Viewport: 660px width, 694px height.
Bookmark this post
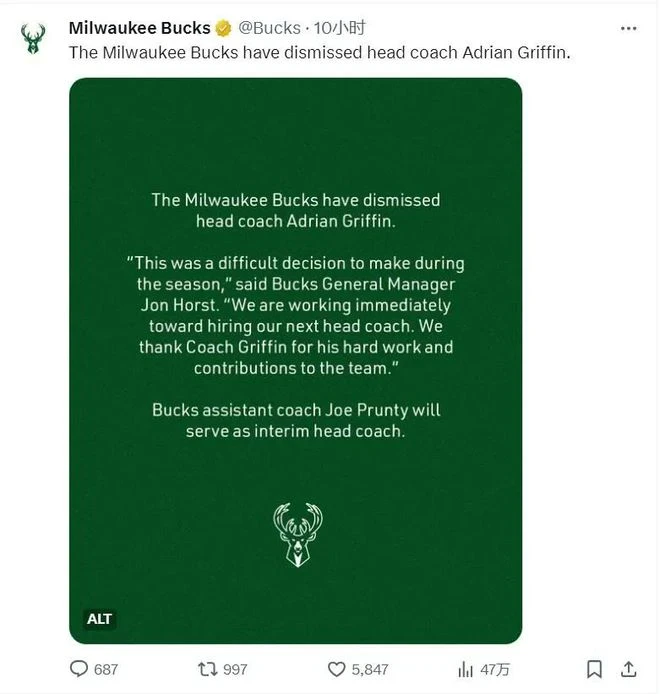pyautogui.click(x=594, y=669)
